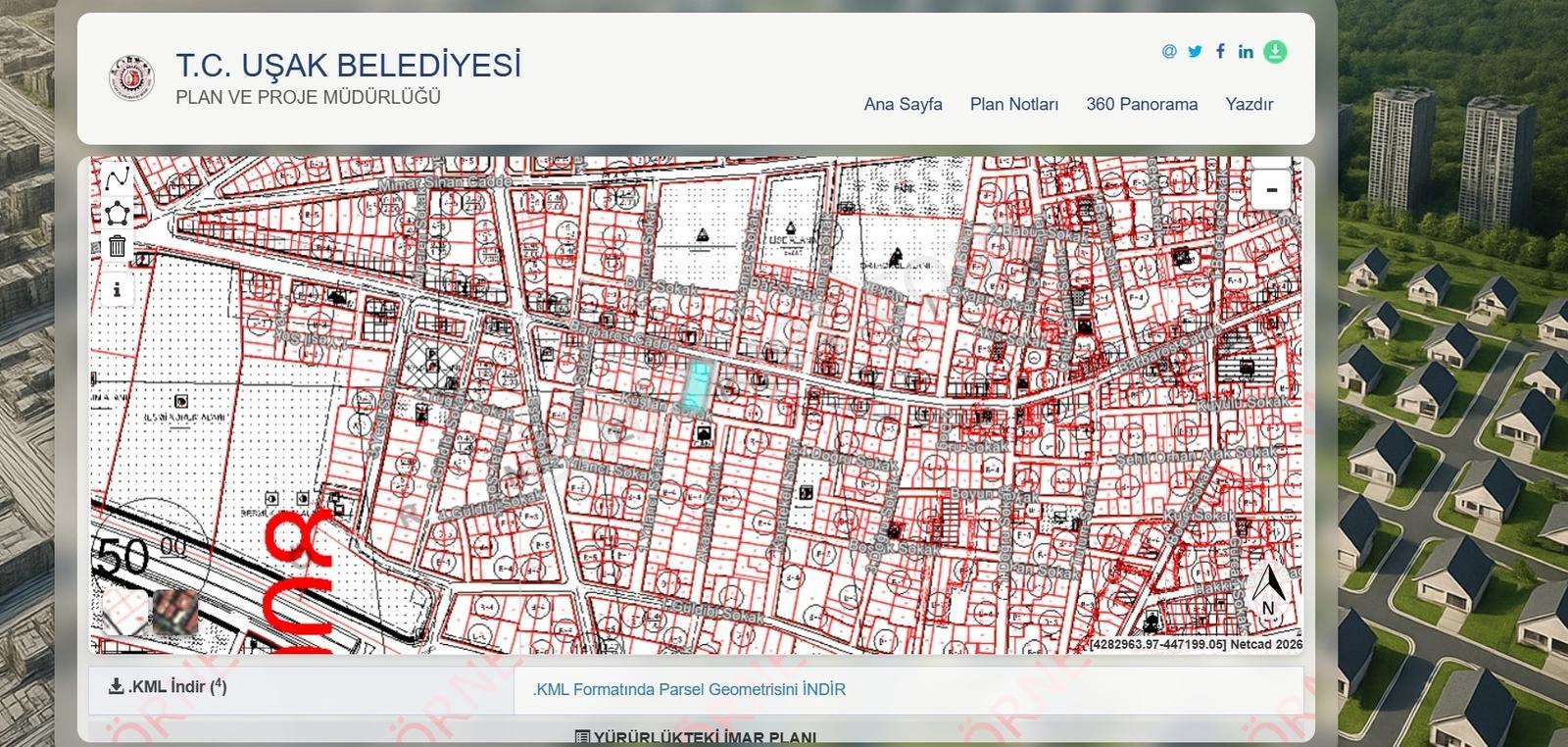Click the .KML İndir label
Viewport: 1568px width, 747px height.
(176, 686)
